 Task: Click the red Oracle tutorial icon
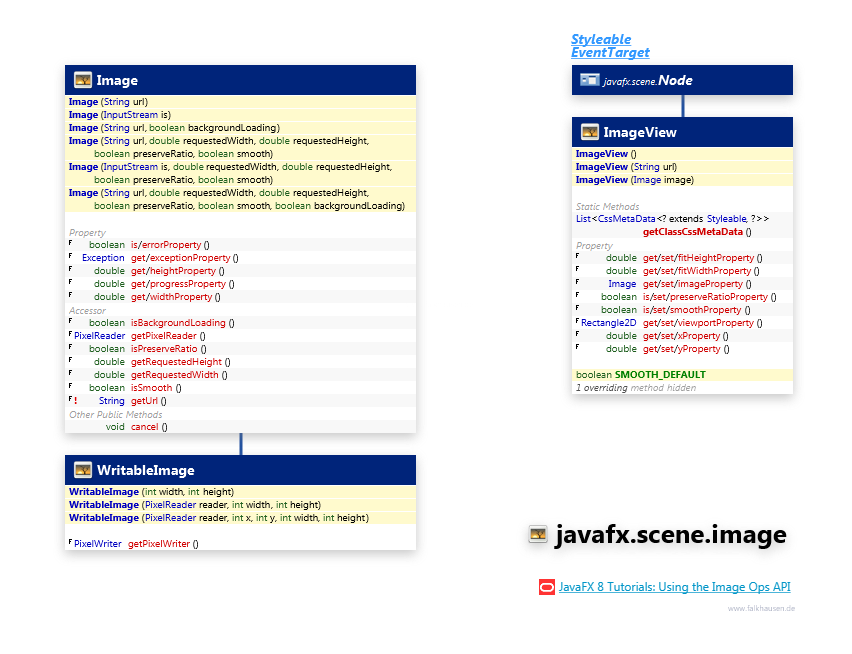547,588
